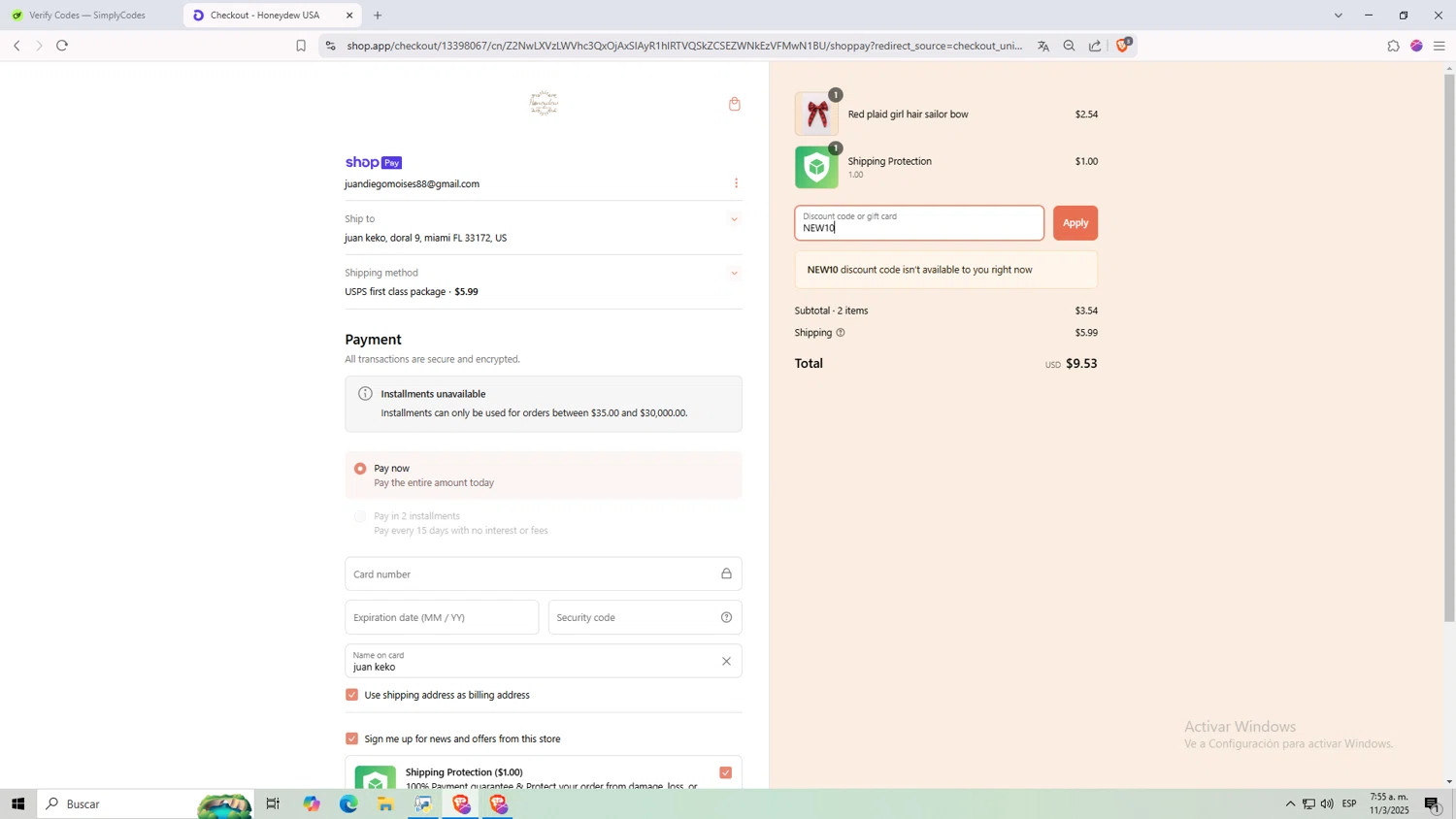
Task: Click the Shipping Protection shield logo
Action: pyautogui.click(x=376, y=778)
